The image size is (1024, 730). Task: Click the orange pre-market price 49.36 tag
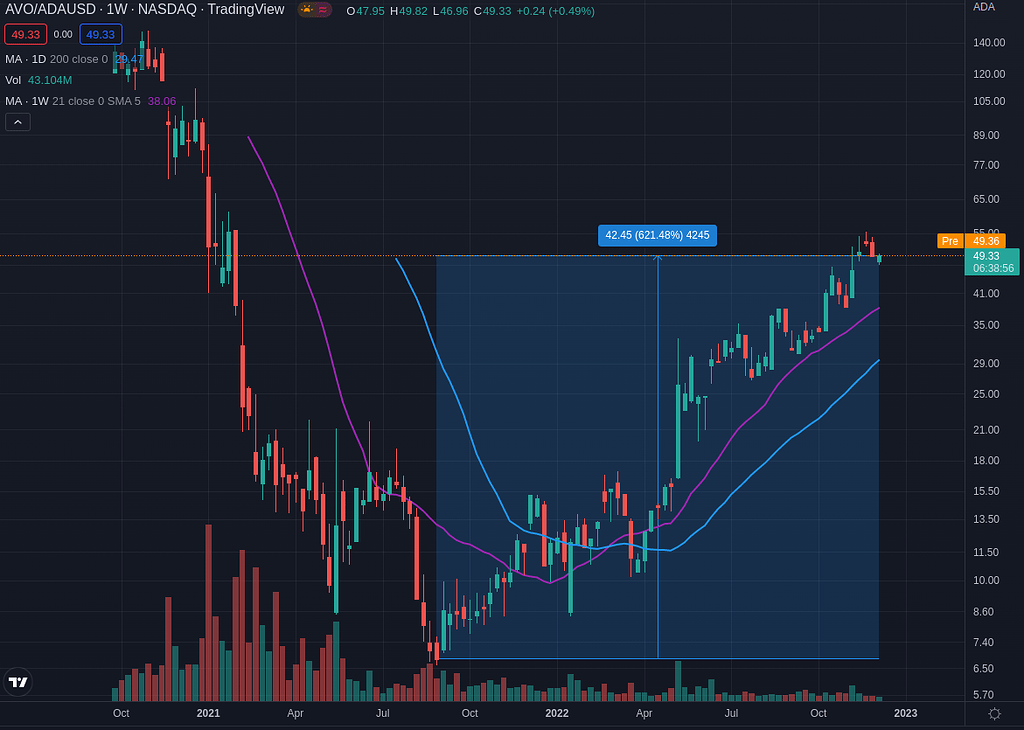986,241
